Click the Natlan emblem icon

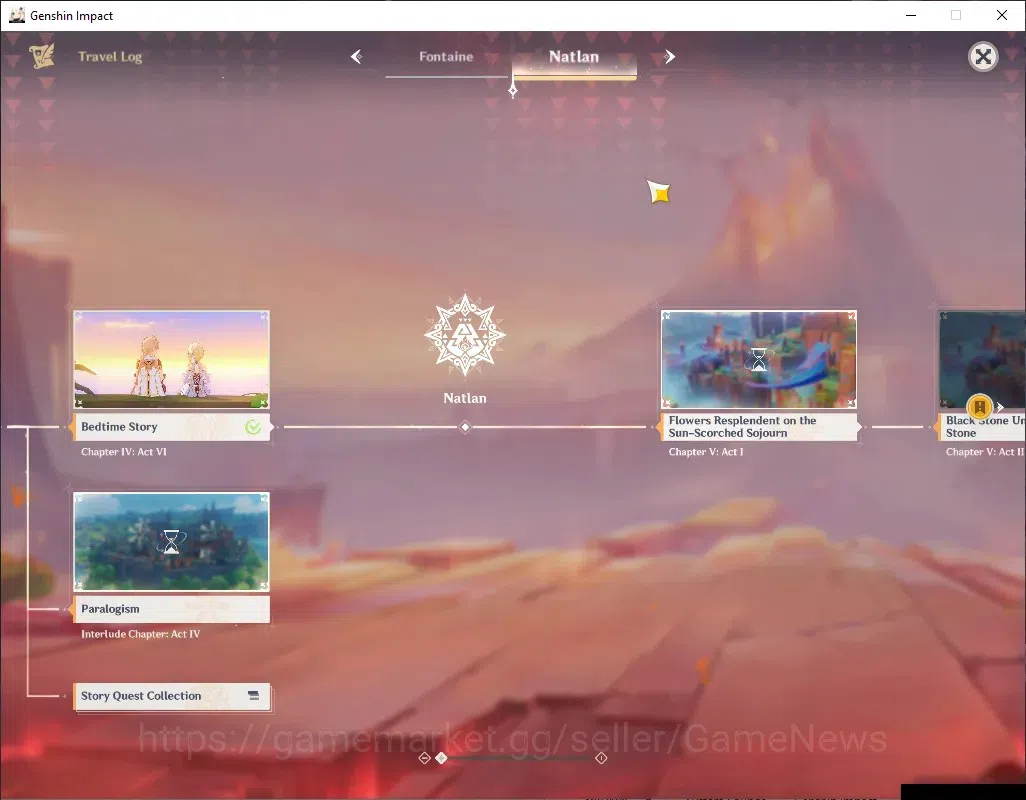coord(465,335)
